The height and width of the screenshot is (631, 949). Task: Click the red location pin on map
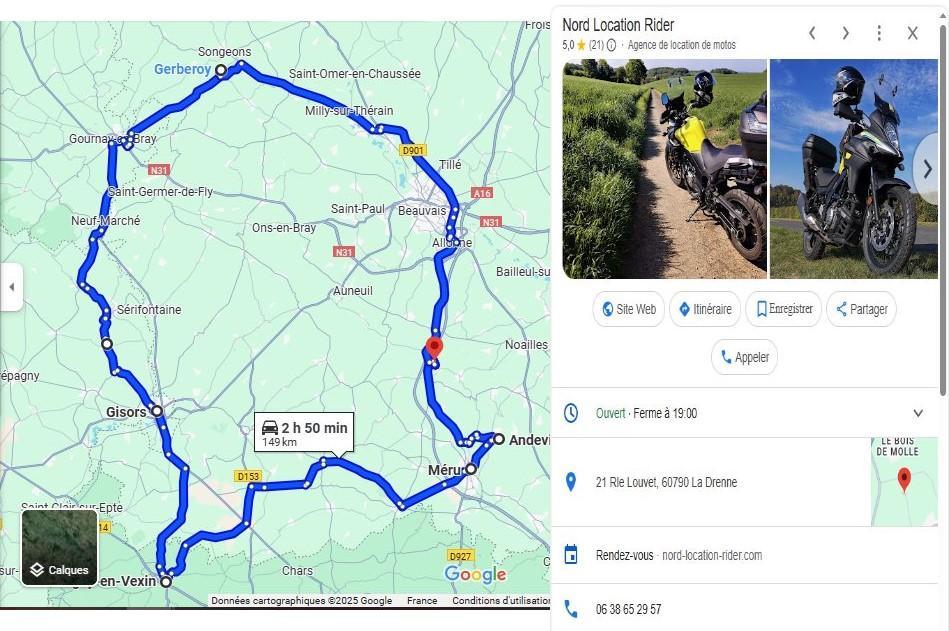(x=434, y=348)
